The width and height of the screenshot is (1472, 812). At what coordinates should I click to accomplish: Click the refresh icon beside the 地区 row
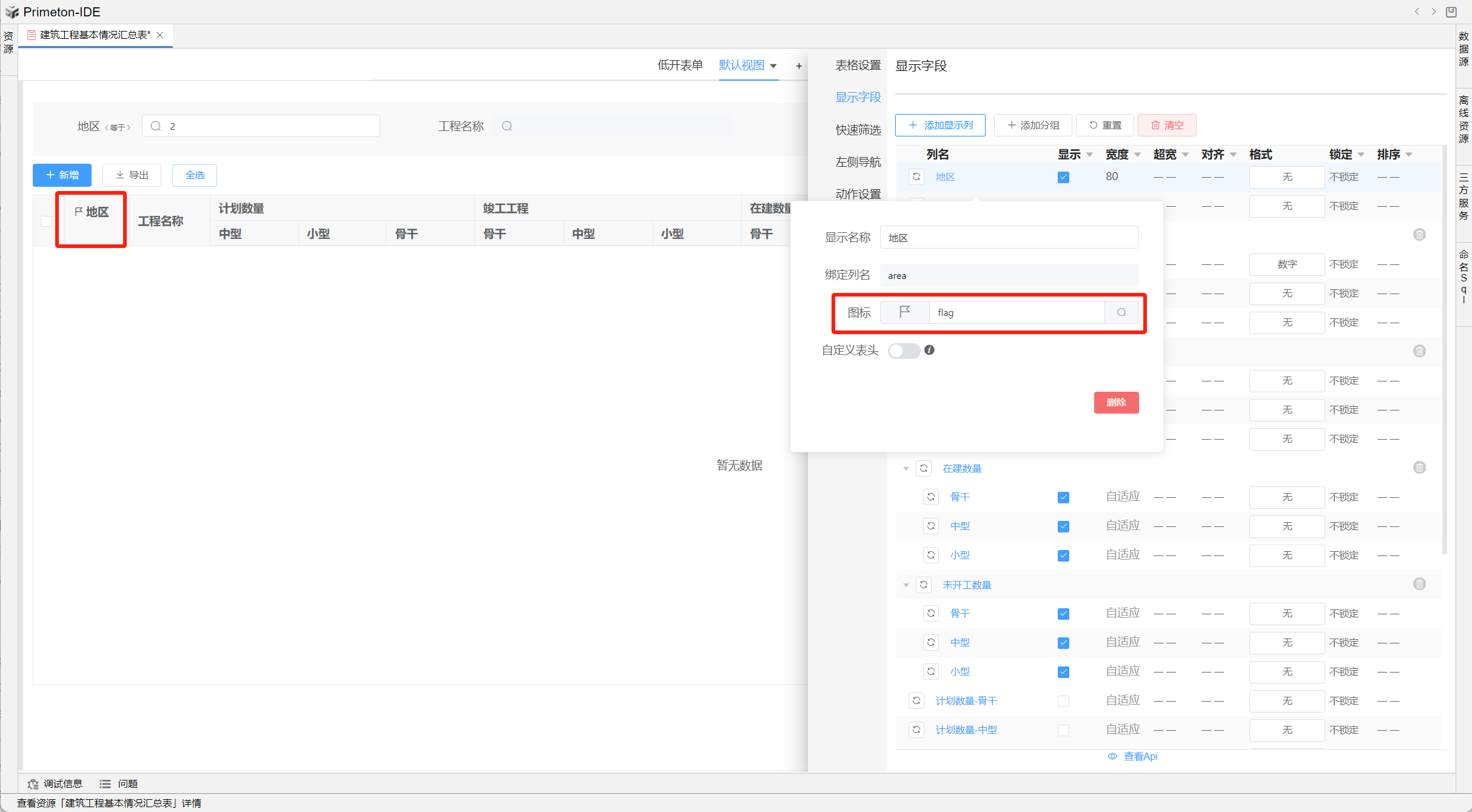pyautogui.click(x=916, y=176)
